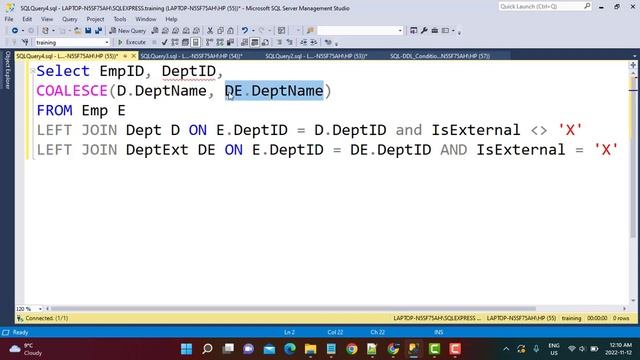Viewport: 640px width, 360px height.
Task: Click the Find in Files icon
Action: (x=310, y=31)
